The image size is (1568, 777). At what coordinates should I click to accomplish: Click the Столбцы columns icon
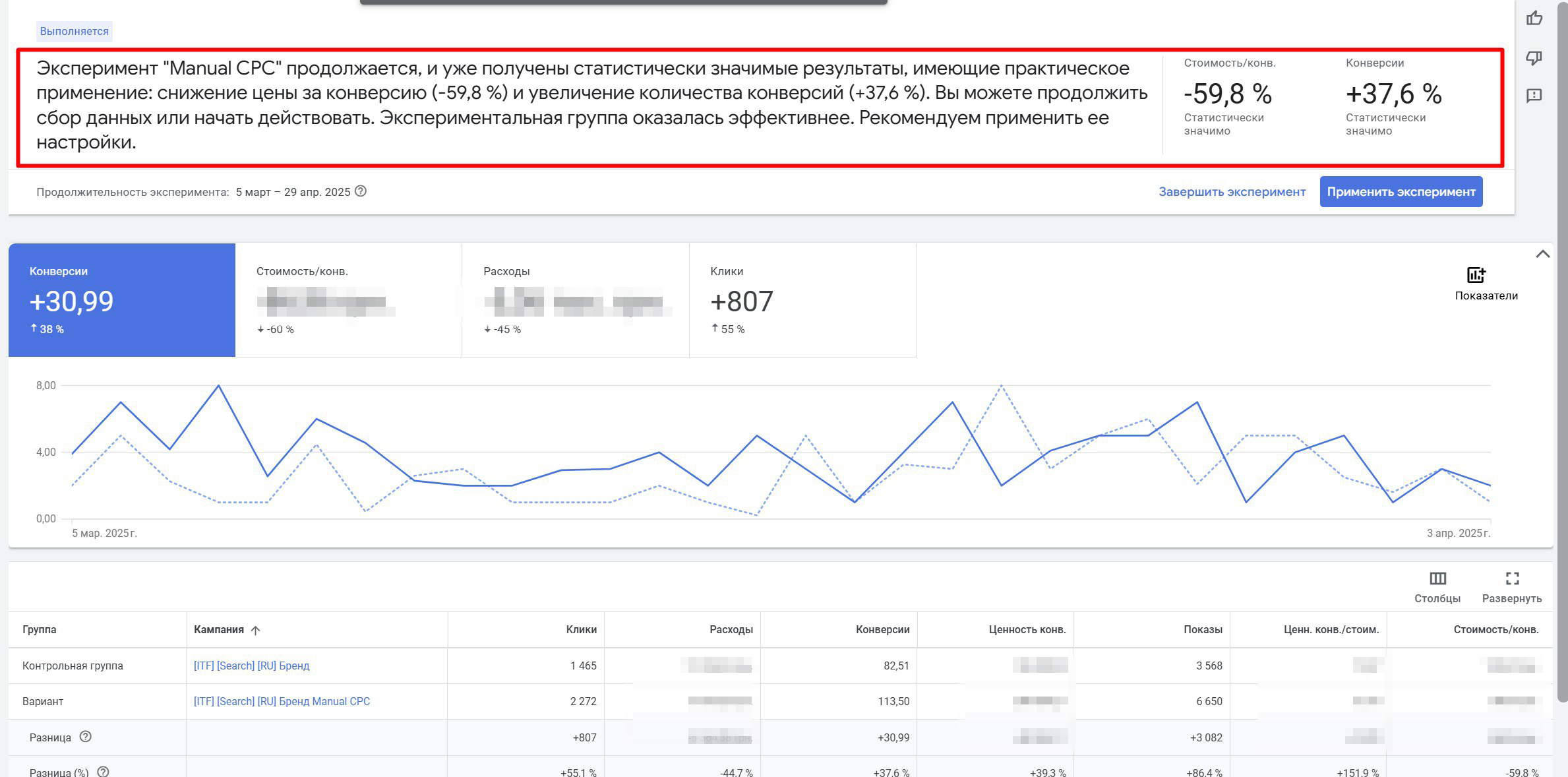[1437, 579]
